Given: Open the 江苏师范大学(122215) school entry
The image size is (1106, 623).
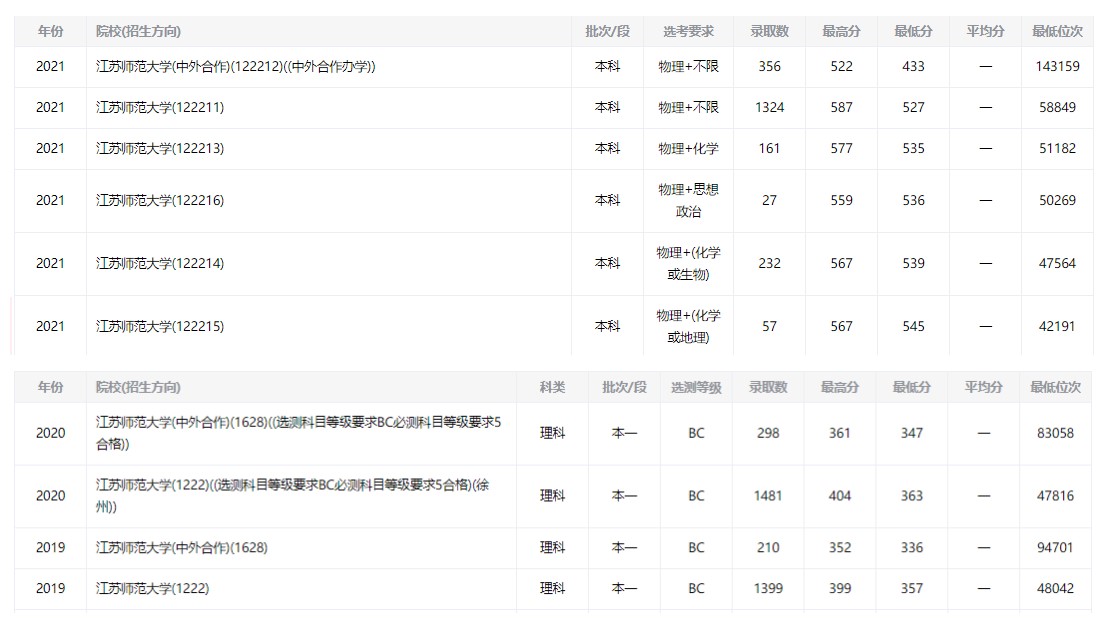Looking at the screenshot, I should point(160,326).
